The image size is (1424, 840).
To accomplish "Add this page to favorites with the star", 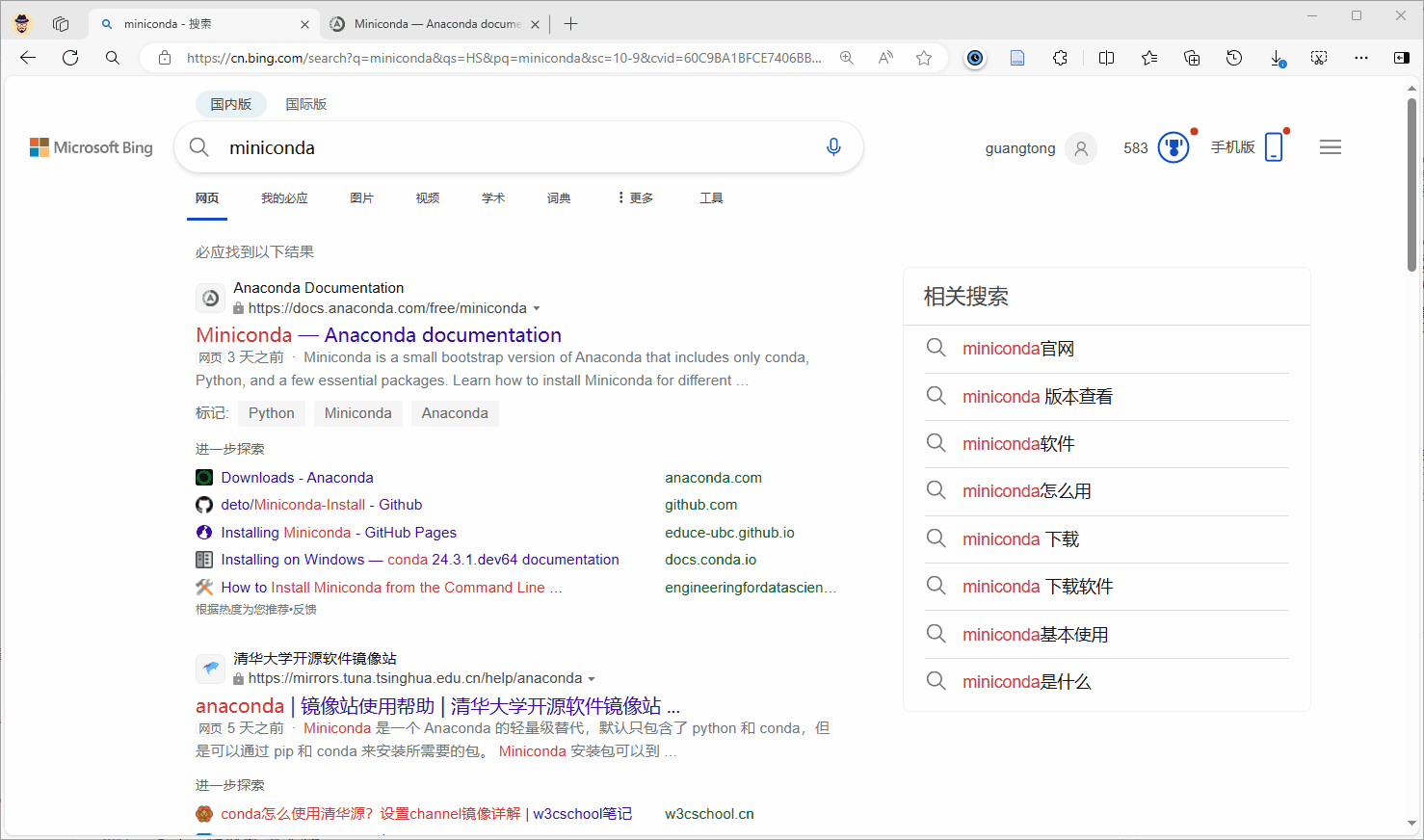I will click(924, 58).
